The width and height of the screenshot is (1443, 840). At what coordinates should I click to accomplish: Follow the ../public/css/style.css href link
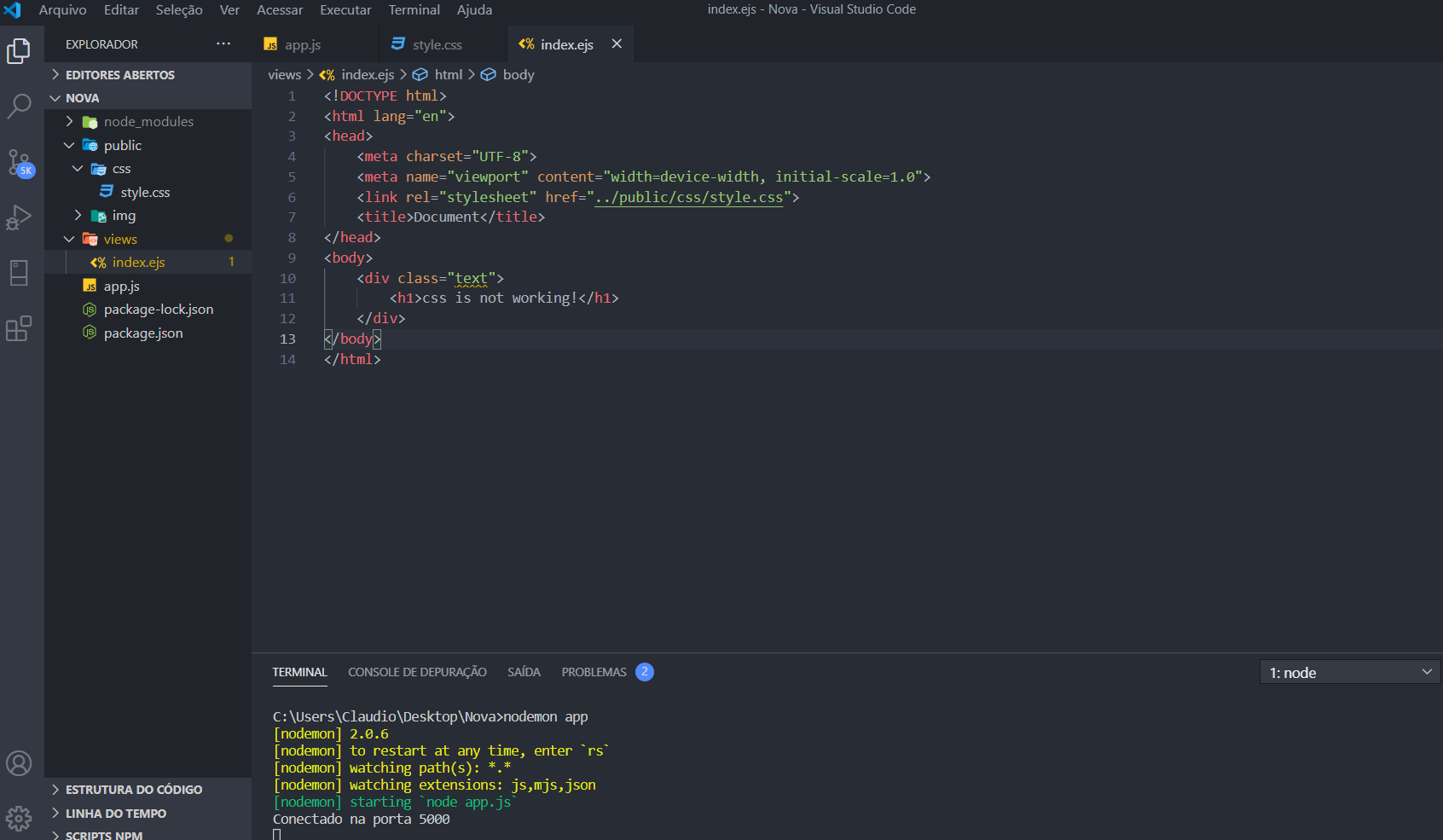click(688, 197)
